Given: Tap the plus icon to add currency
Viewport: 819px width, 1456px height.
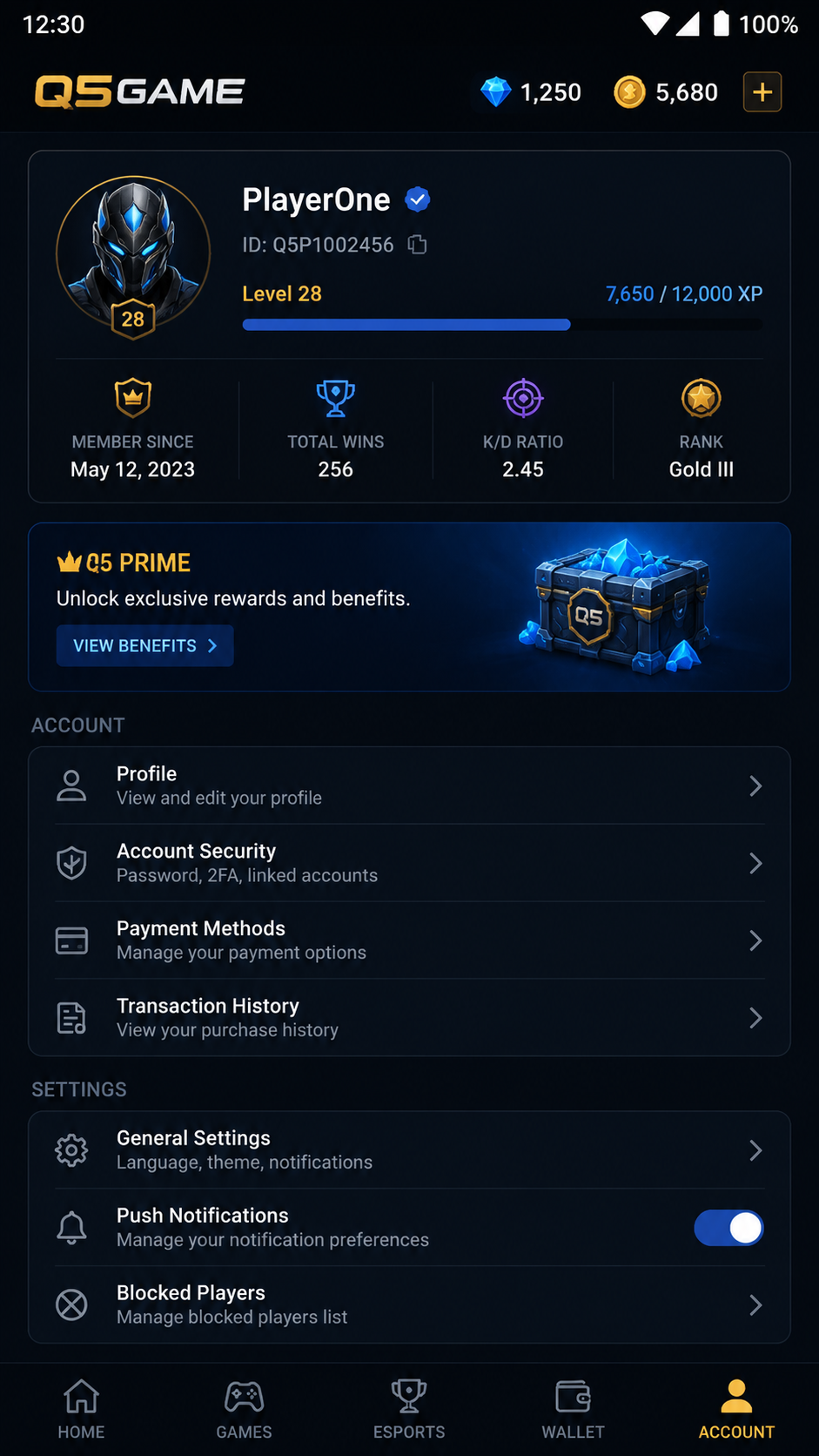Looking at the screenshot, I should tap(762, 92).
